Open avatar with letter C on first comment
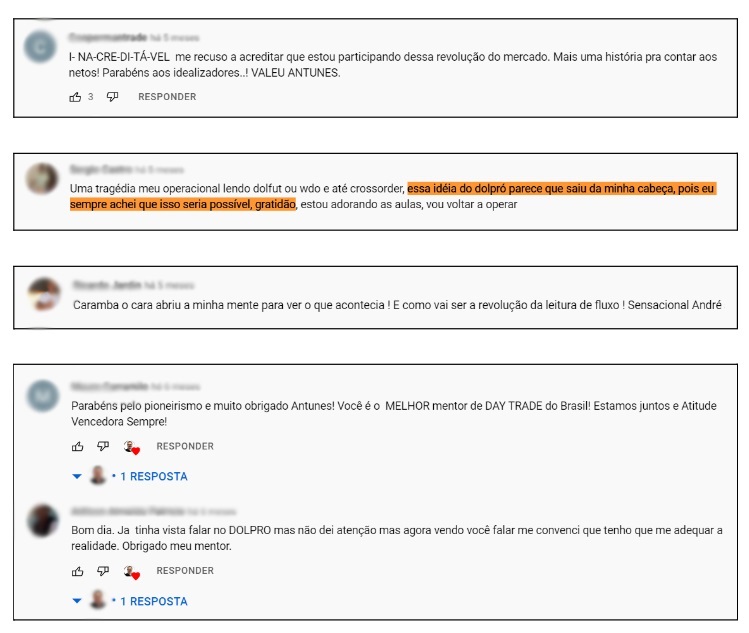The height and width of the screenshot is (633, 749). tap(40, 47)
